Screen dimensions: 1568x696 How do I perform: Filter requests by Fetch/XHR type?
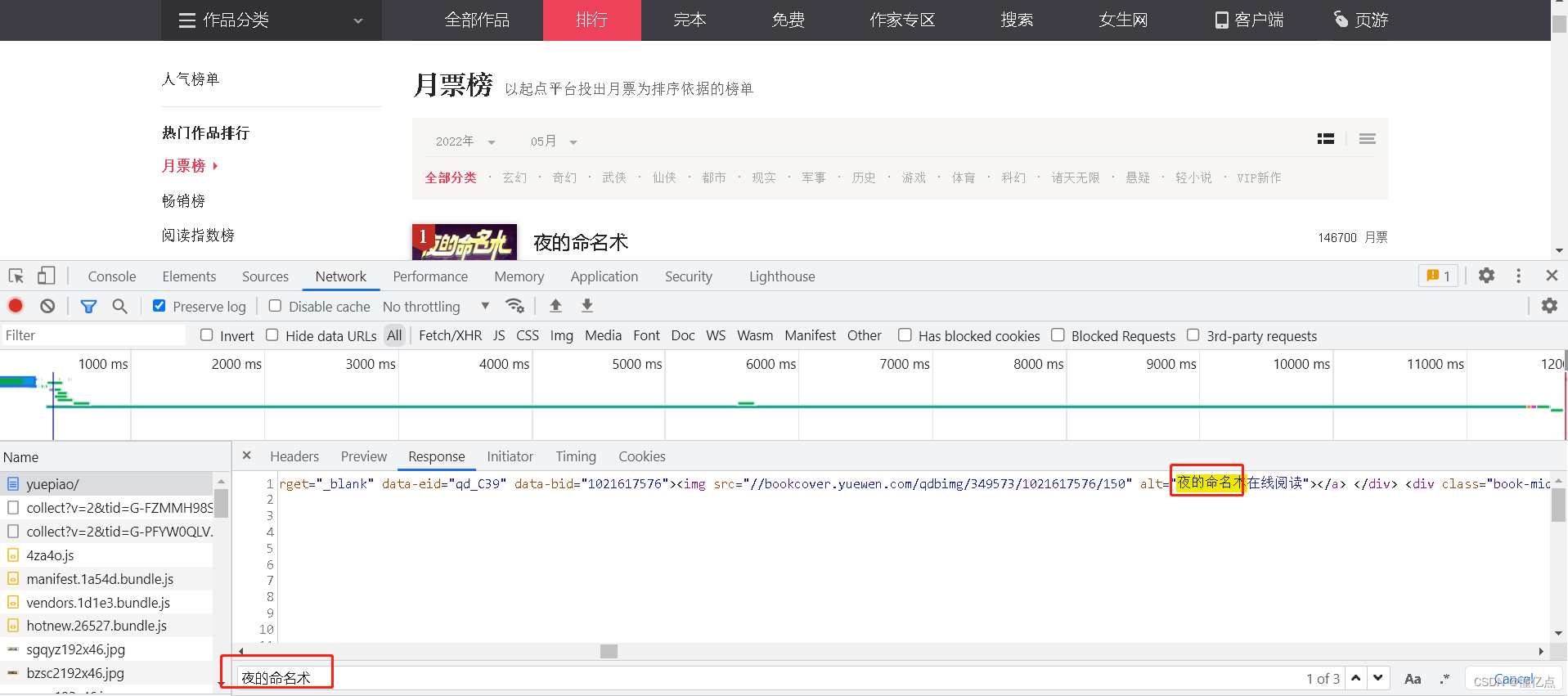pos(451,335)
